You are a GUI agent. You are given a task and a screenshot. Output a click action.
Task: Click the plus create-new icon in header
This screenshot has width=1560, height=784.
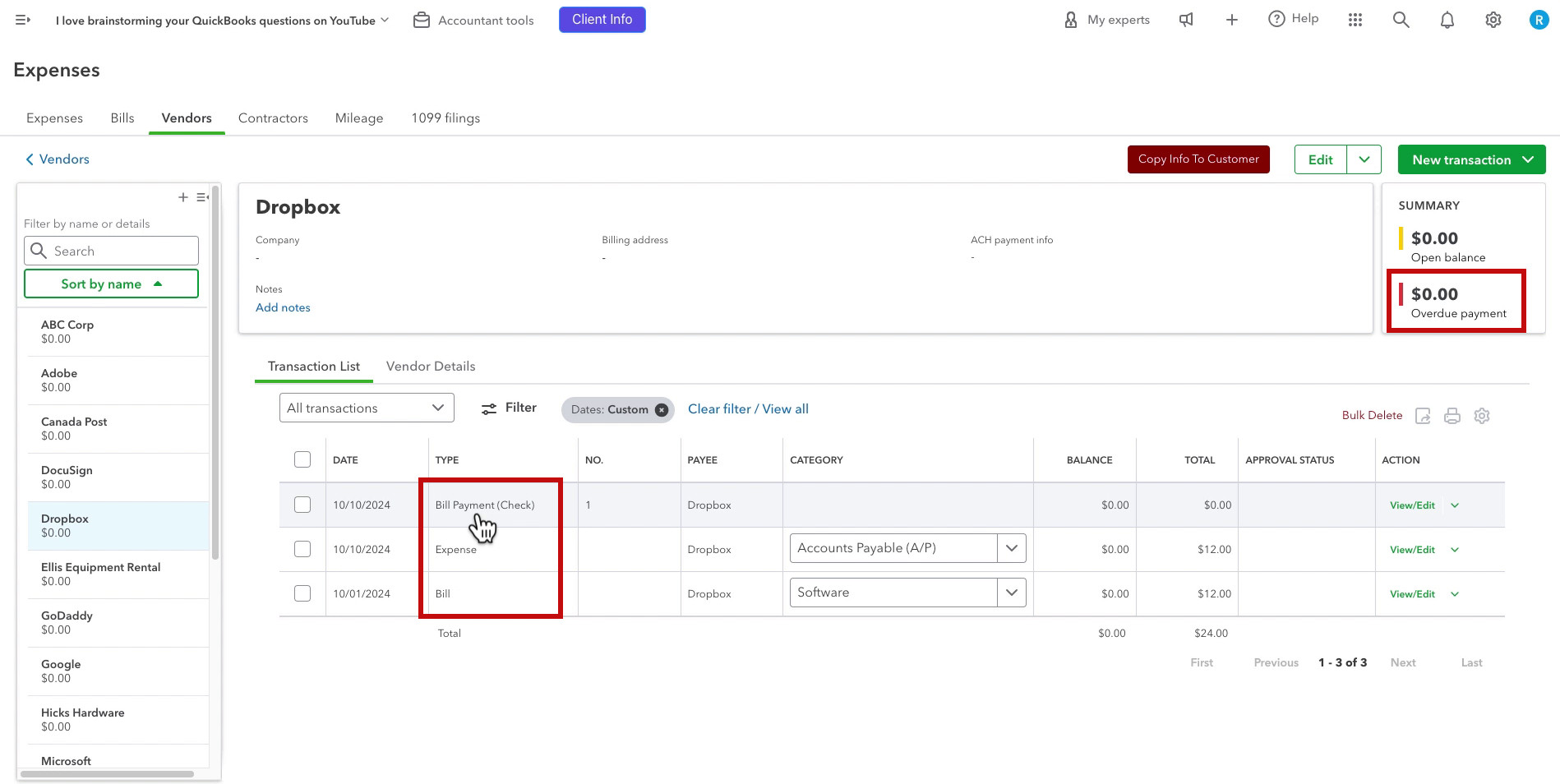[1232, 20]
